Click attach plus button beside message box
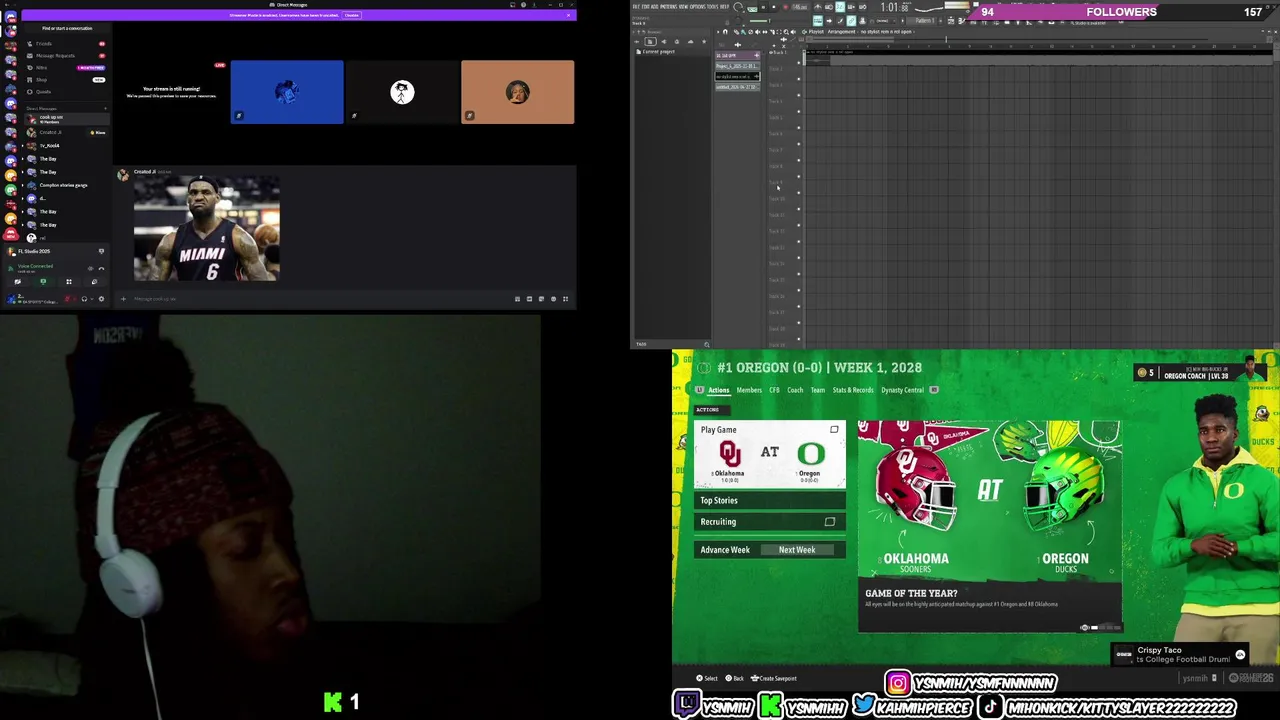 pos(124,299)
